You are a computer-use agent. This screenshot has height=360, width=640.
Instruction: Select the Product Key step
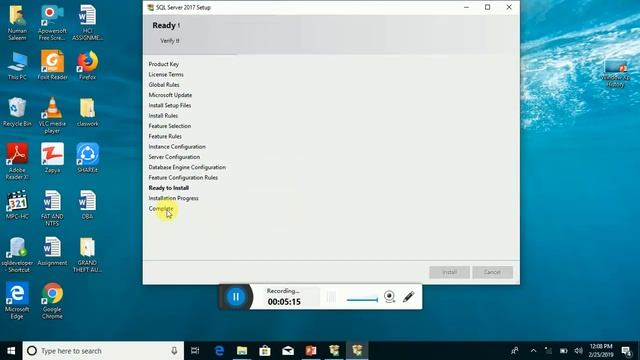164,64
